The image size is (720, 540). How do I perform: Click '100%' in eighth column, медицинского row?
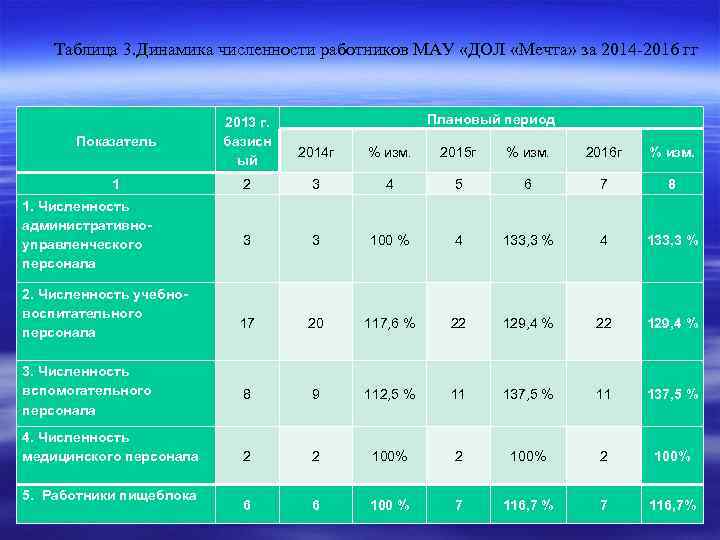point(672,456)
